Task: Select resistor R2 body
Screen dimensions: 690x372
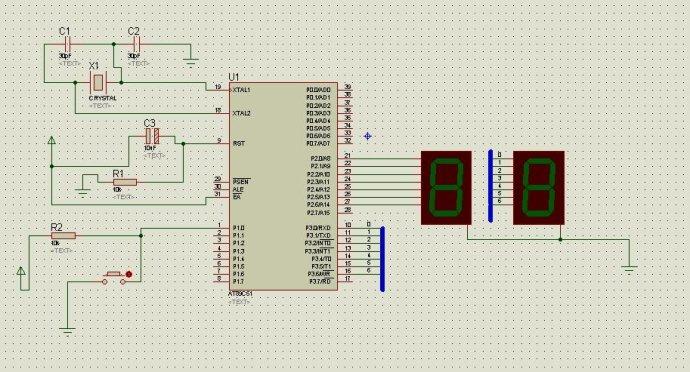Action: pos(63,236)
